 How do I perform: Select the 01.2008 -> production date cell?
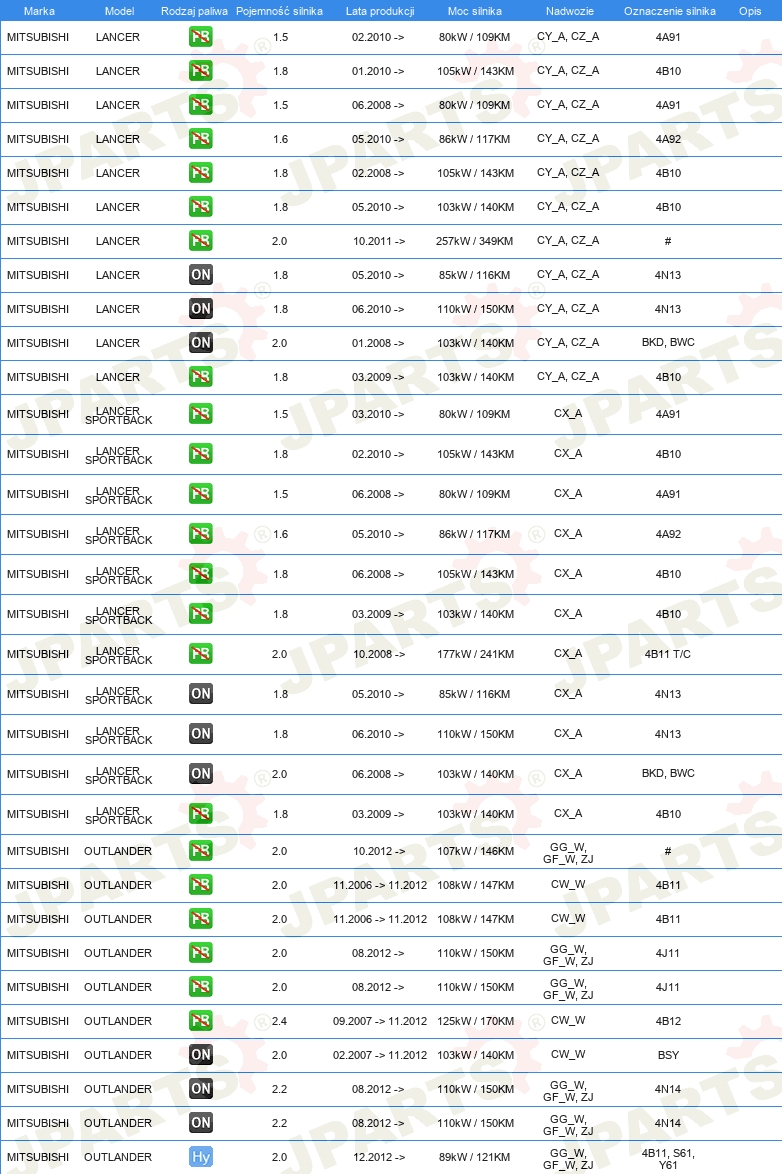(378, 343)
